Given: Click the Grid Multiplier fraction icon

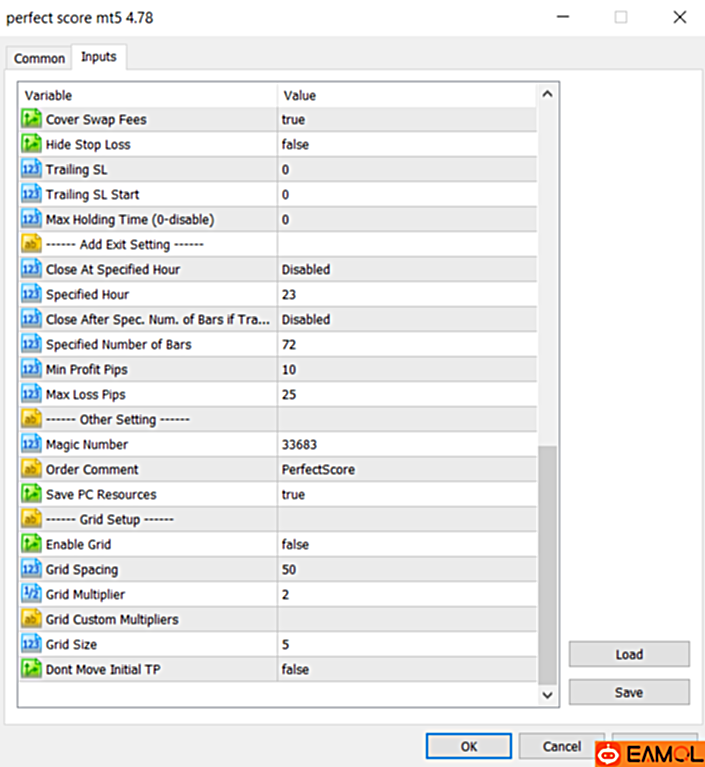Looking at the screenshot, I should click(x=31, y=594).
